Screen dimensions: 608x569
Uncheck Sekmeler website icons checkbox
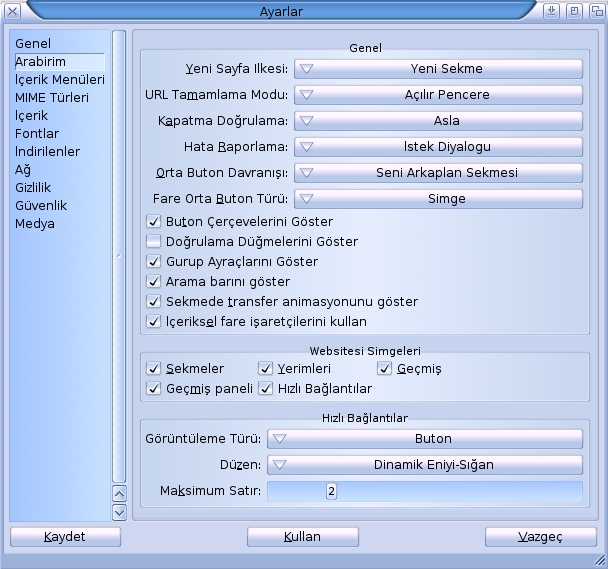[154, 368]
